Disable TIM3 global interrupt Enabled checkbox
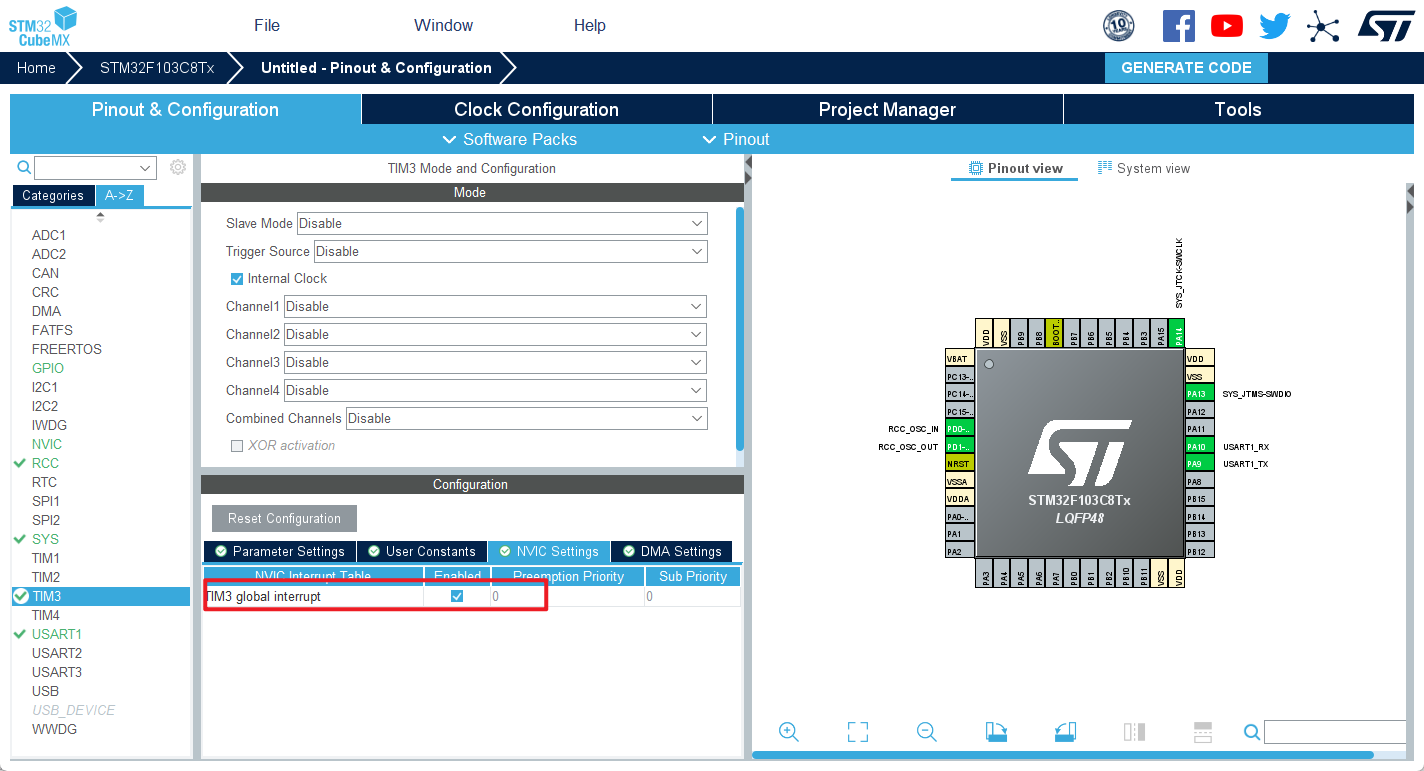Image resolution: width=1424 pixels, height=771 pixels. pos(457,595)
